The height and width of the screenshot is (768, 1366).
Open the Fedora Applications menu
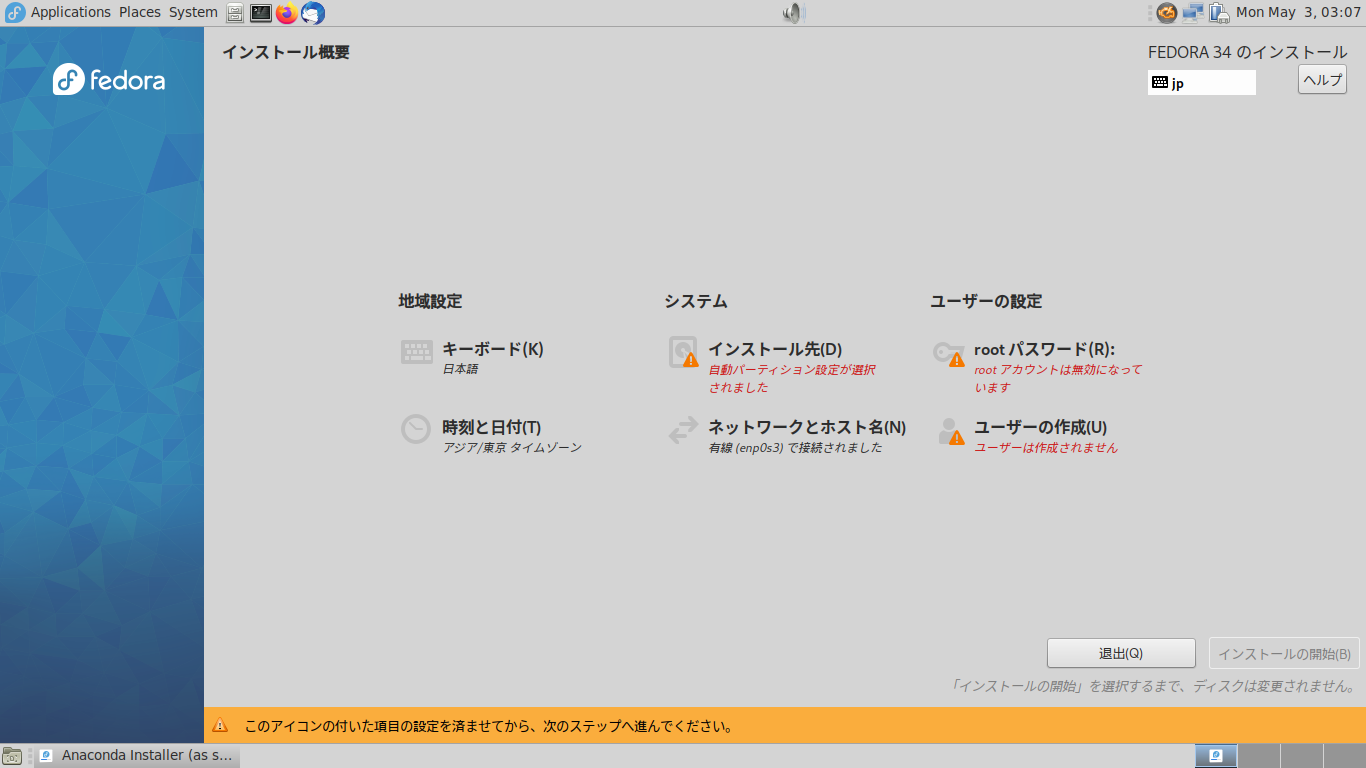(58, 12)
